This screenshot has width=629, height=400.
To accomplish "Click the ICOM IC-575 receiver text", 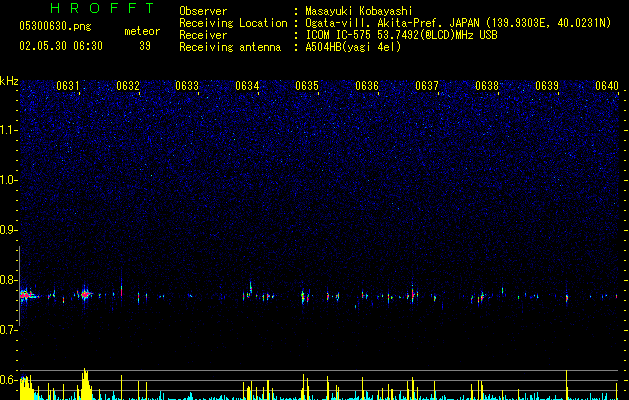I will [x=401, y=35].
